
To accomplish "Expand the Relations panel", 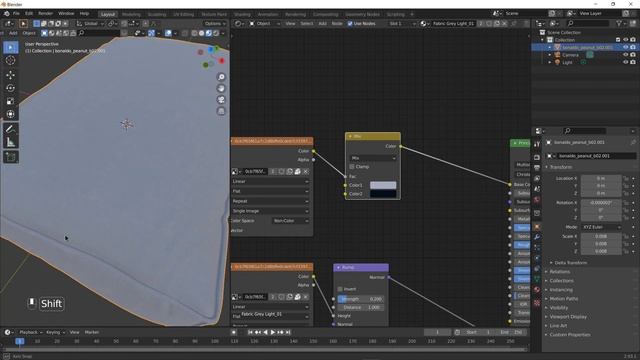I will click(560, 272).
